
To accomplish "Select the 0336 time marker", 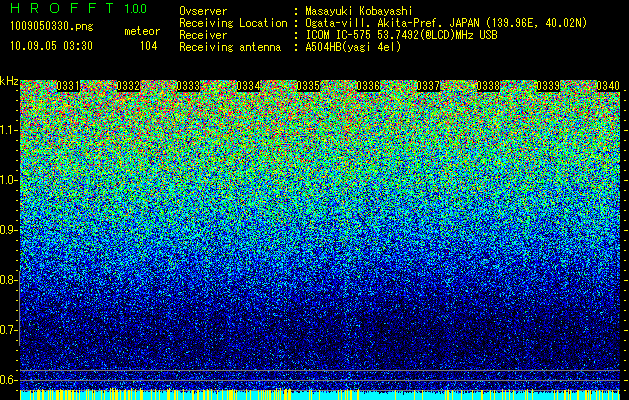I will (x=368, y=86).
